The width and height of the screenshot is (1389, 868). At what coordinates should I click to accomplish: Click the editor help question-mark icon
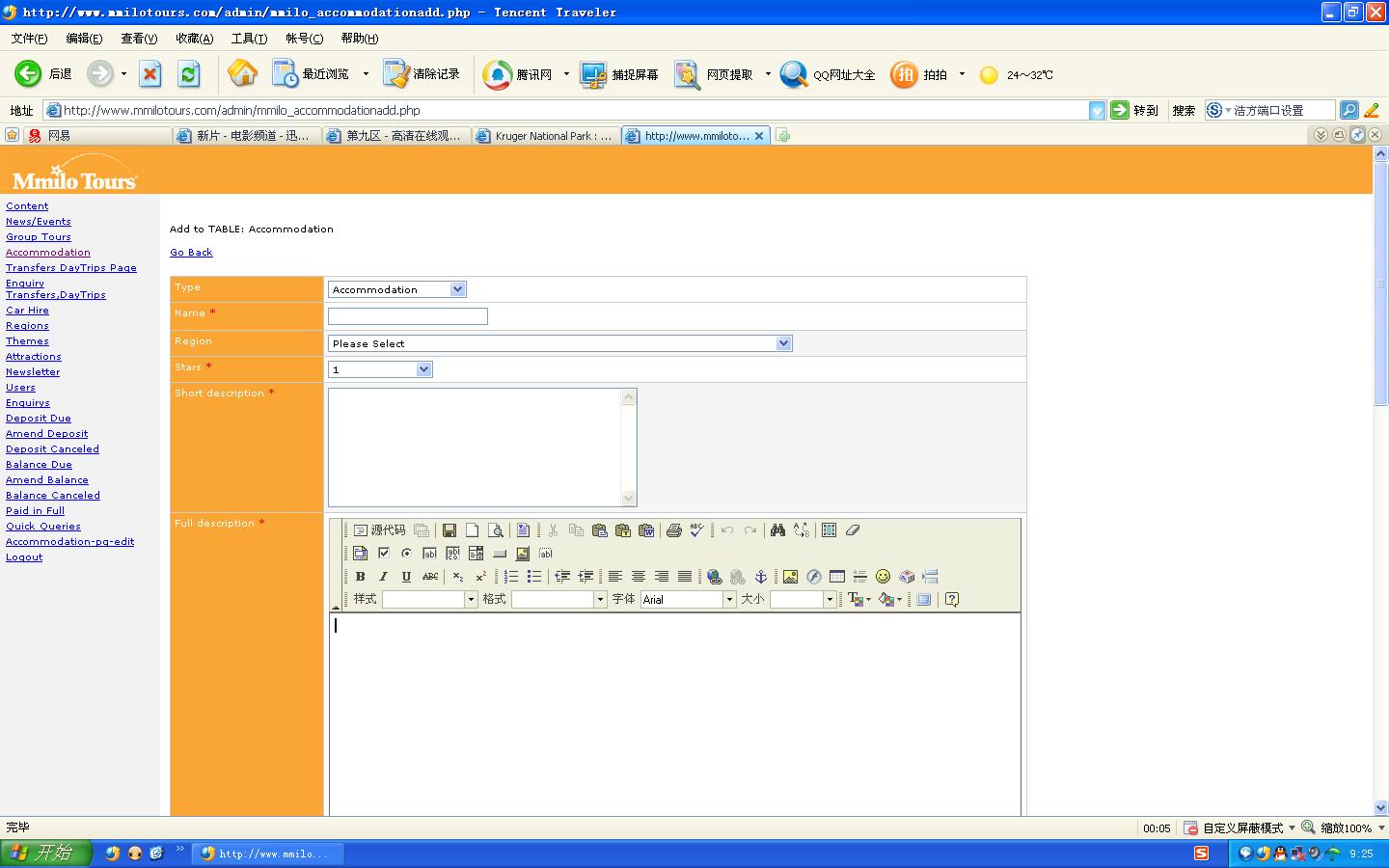click(952, 600)
